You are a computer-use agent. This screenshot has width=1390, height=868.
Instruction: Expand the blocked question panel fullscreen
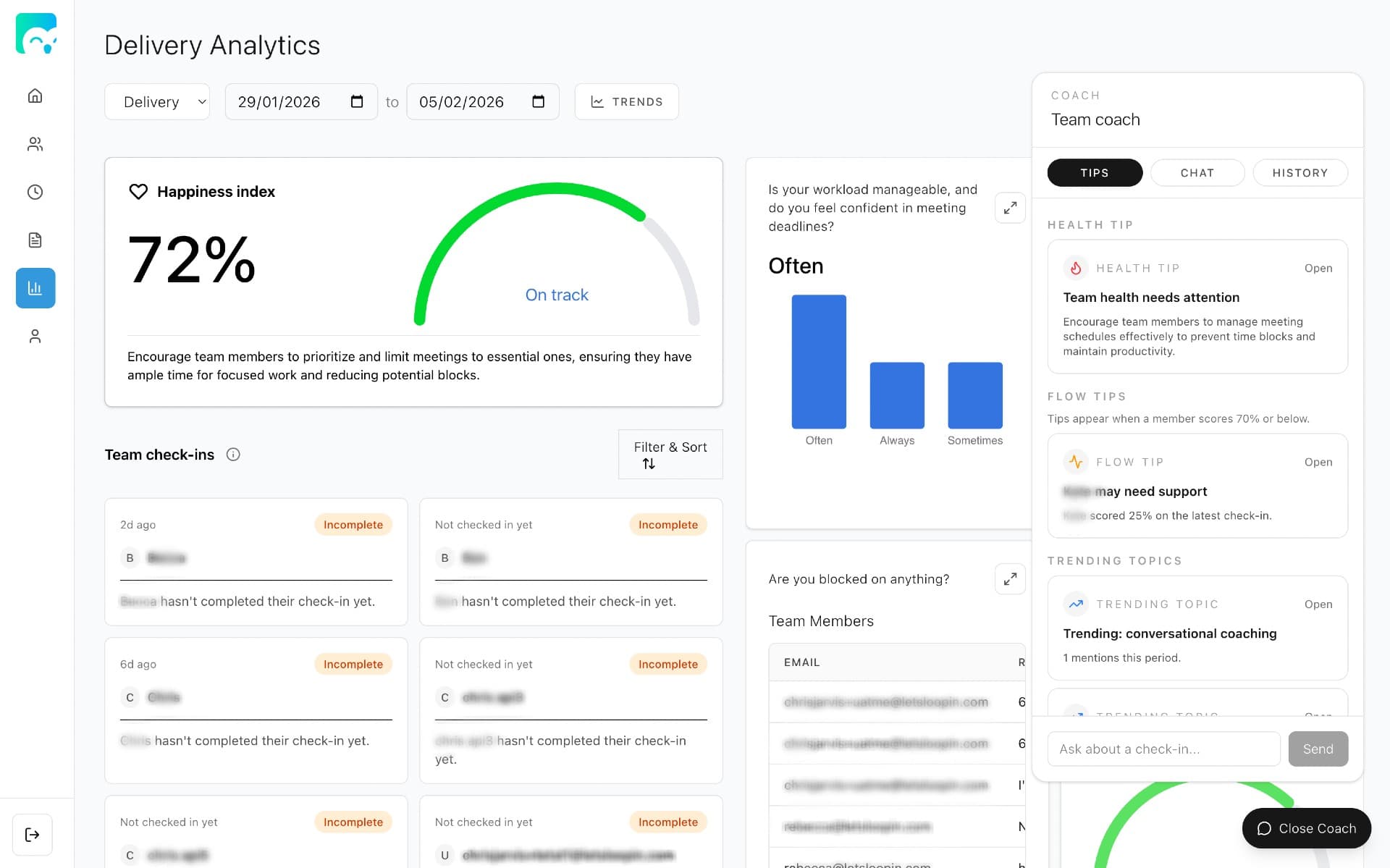tap(1010, 578)
